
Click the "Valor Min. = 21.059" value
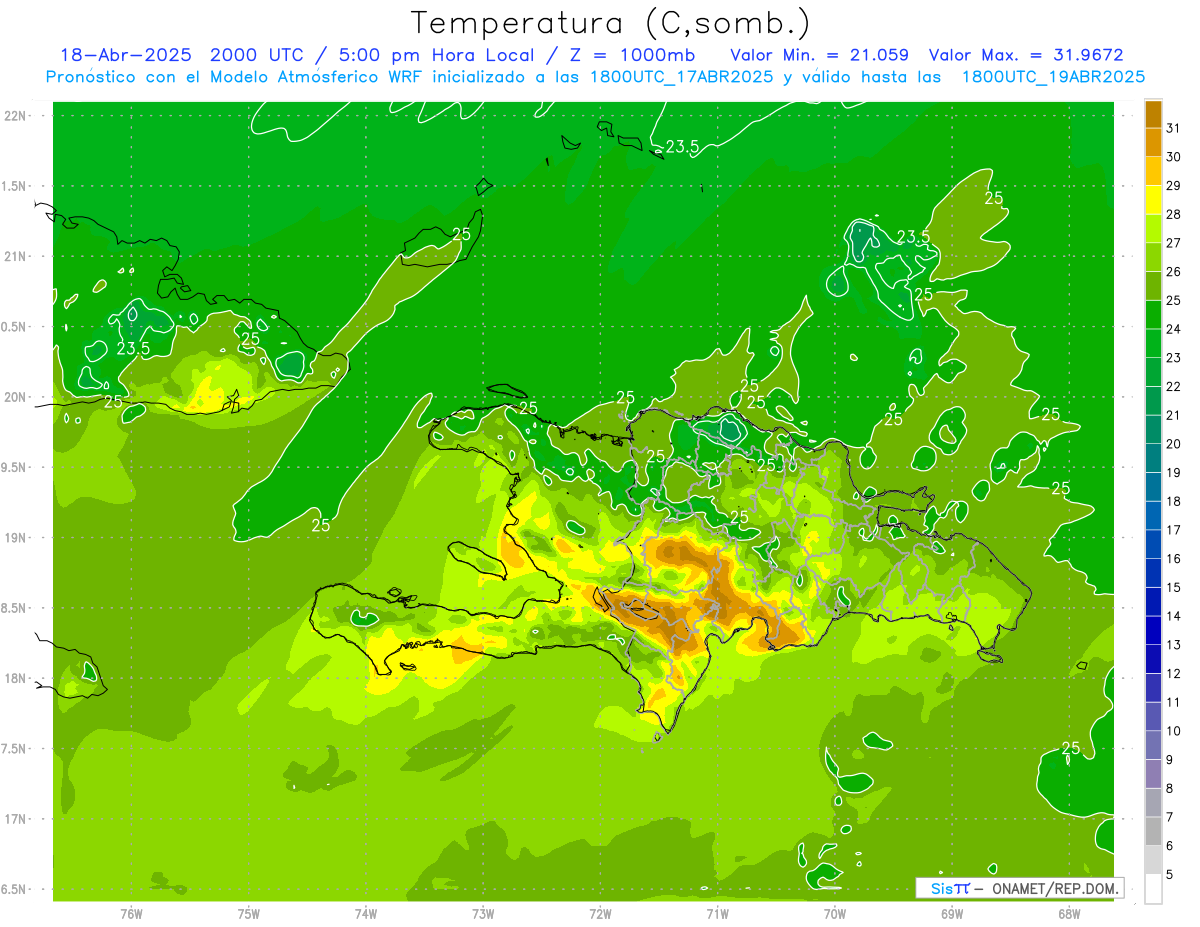tap(819, 55)
